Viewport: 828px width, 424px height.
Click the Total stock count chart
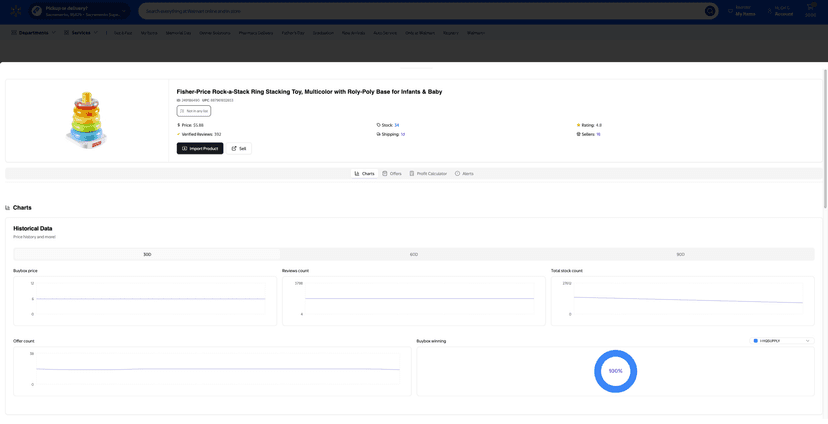click(x=682, y=300)
